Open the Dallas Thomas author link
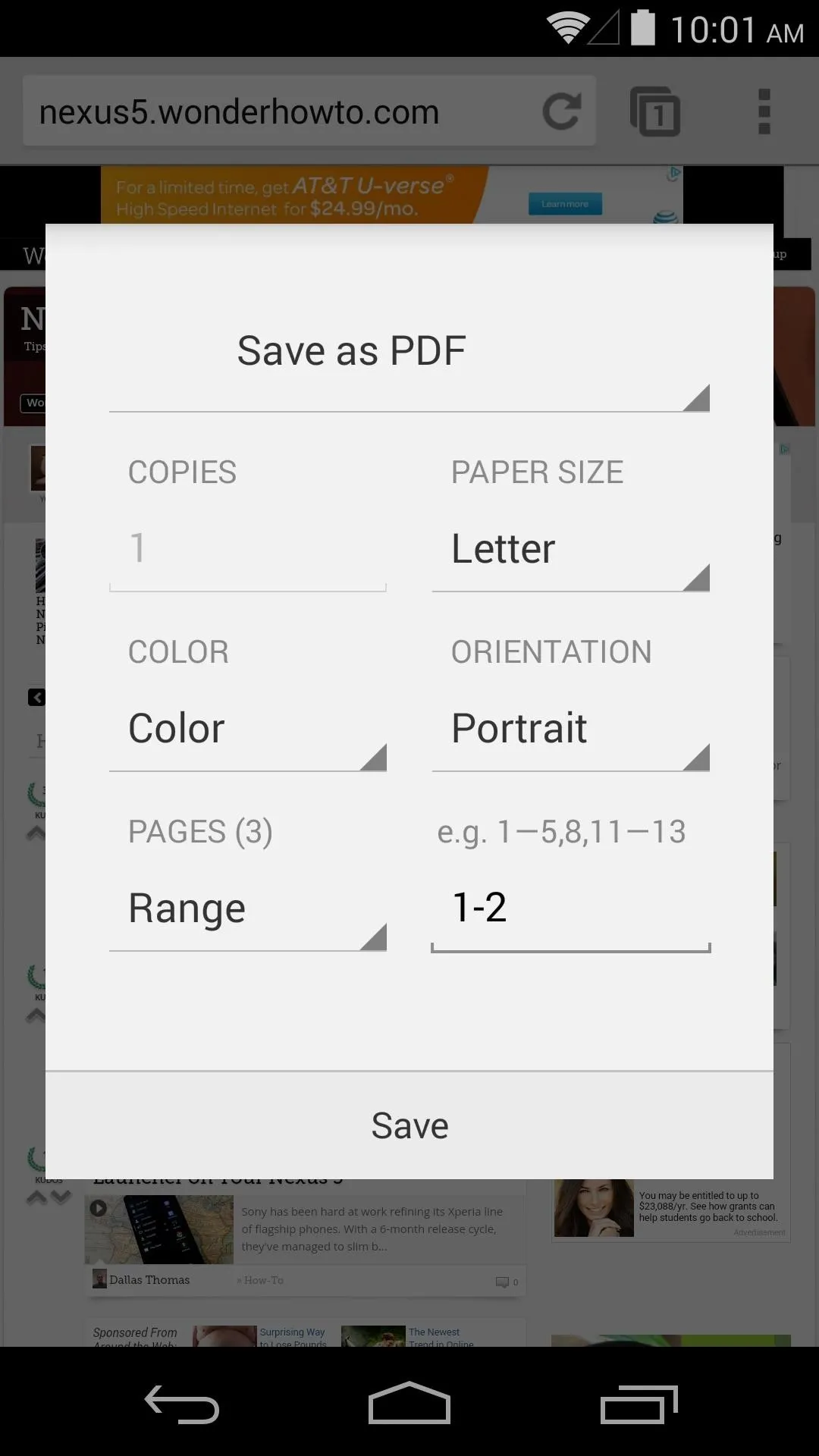This screenshot has width=819, height=1456. 149,1280
